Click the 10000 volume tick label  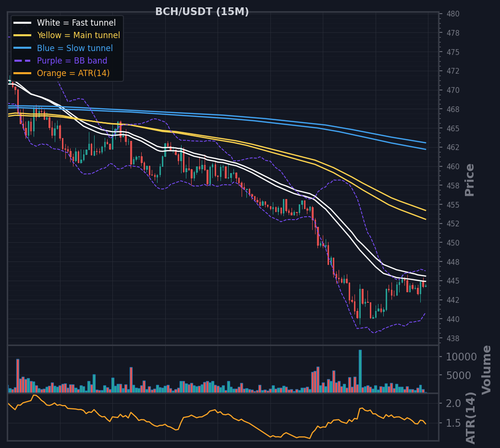click(461, 357)
